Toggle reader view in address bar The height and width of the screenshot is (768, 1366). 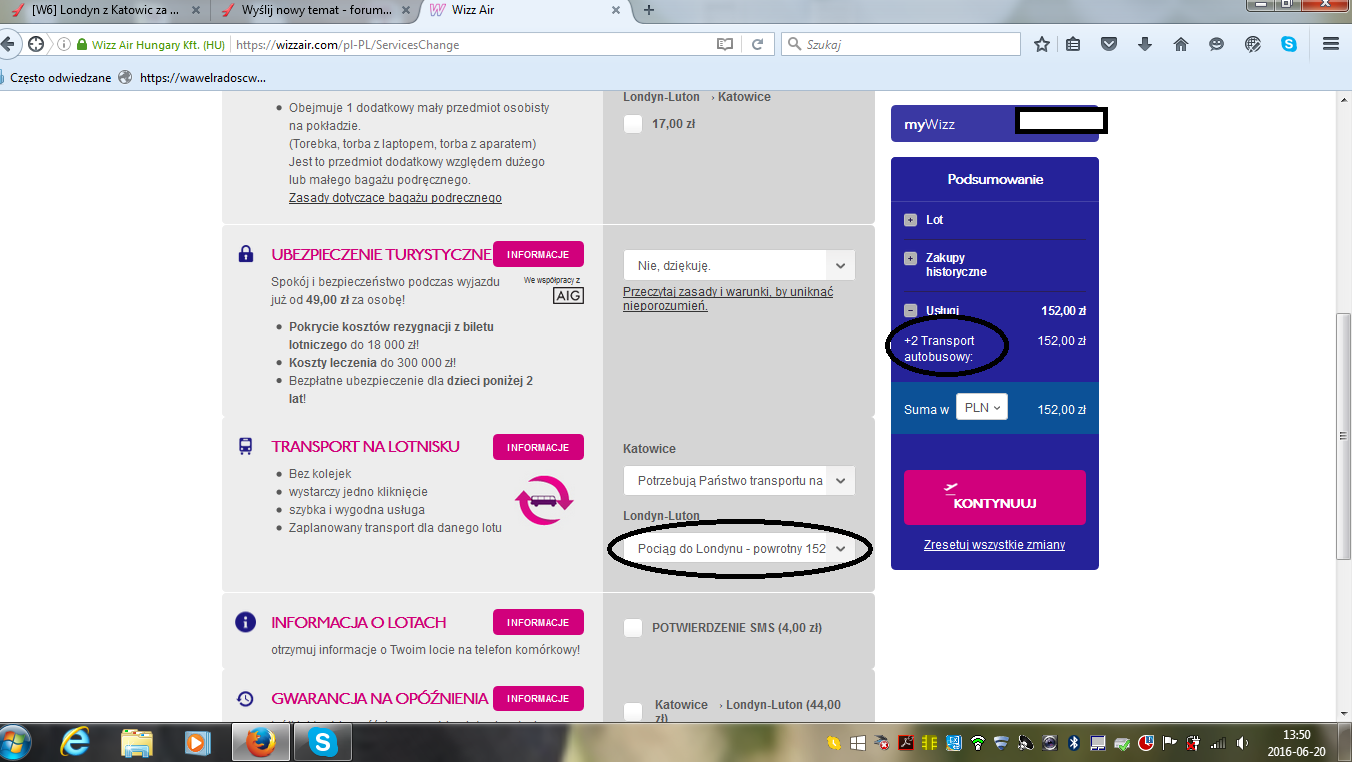coord(725,44)
